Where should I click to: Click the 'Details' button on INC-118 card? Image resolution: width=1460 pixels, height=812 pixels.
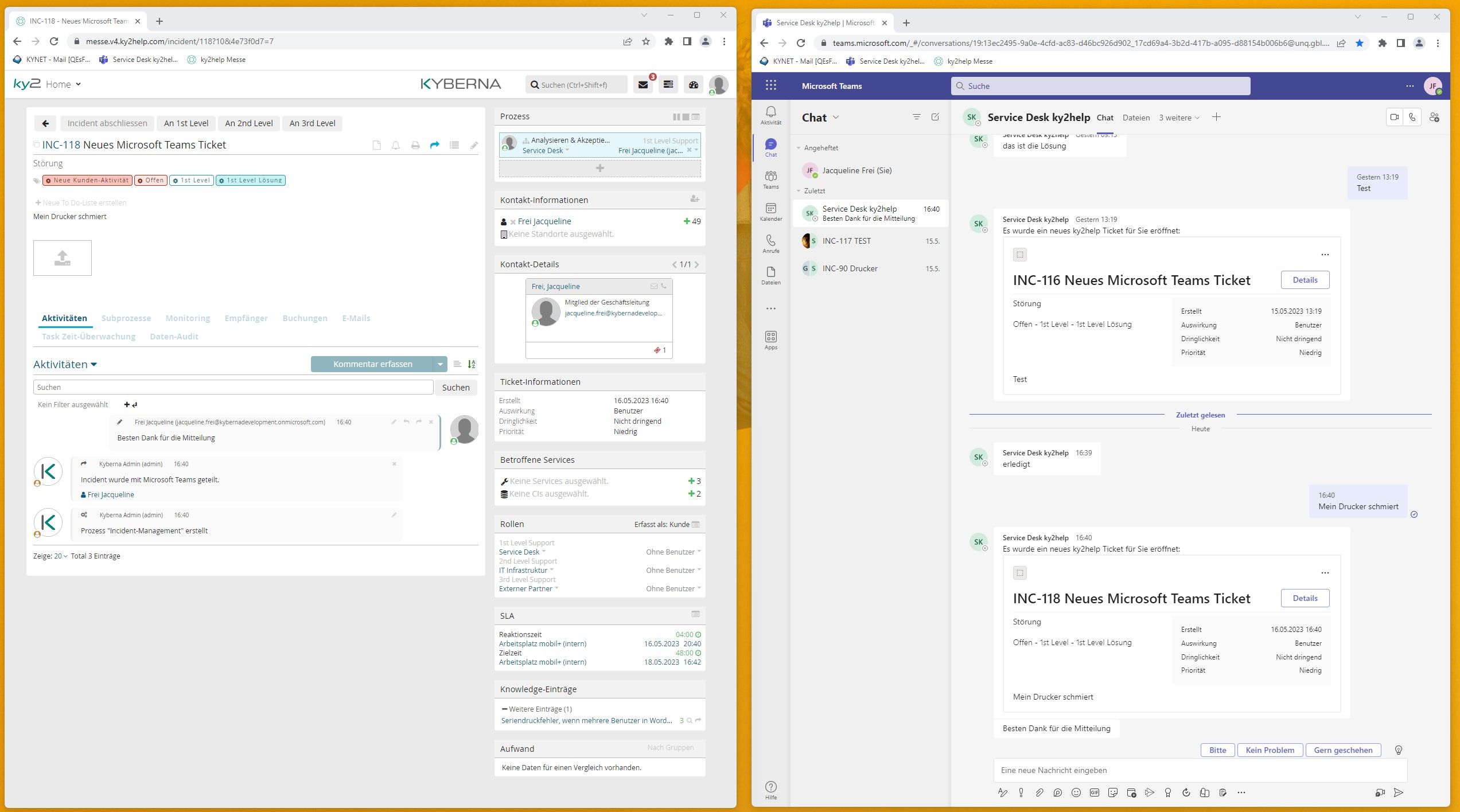coord(1305,598)
